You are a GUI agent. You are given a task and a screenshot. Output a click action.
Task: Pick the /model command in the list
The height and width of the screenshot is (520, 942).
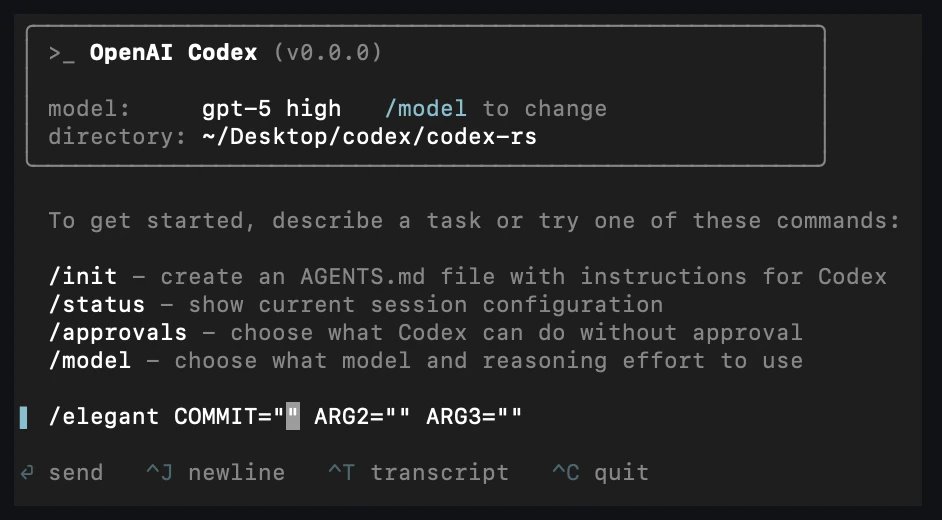89,360
